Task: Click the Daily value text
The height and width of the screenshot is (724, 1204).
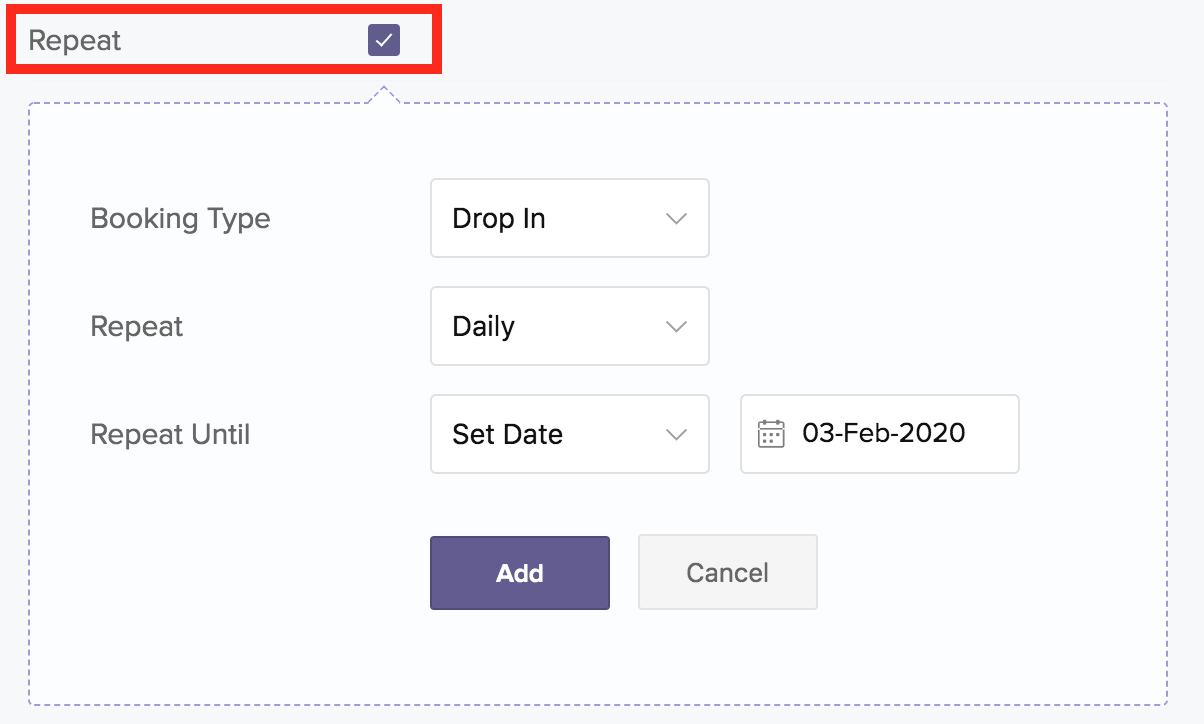Action: coord(483,327)
